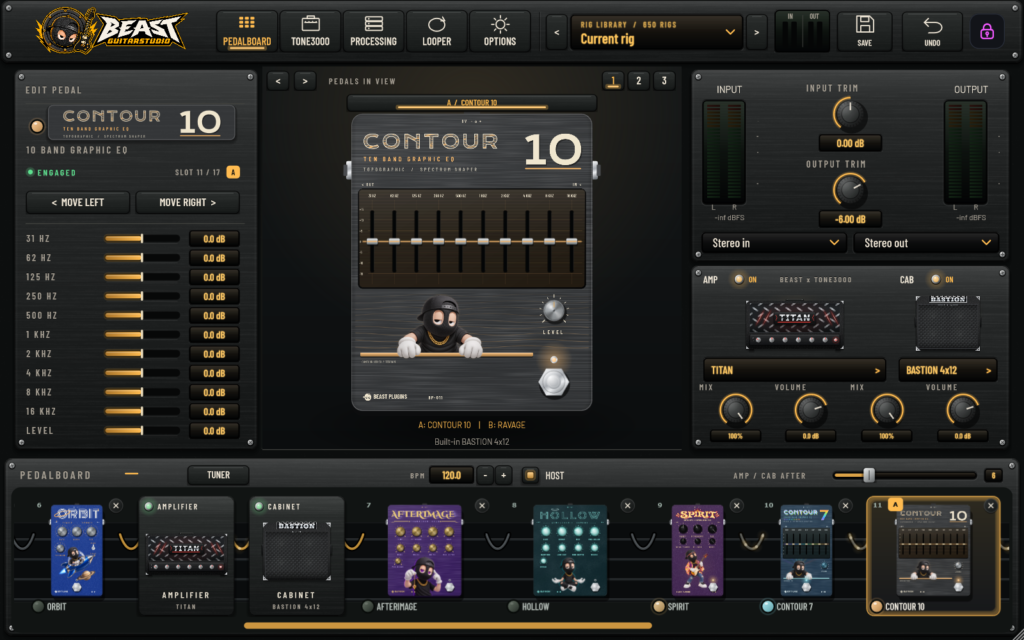
Task: Open the Pedalboard view
Action: point(247,31)
